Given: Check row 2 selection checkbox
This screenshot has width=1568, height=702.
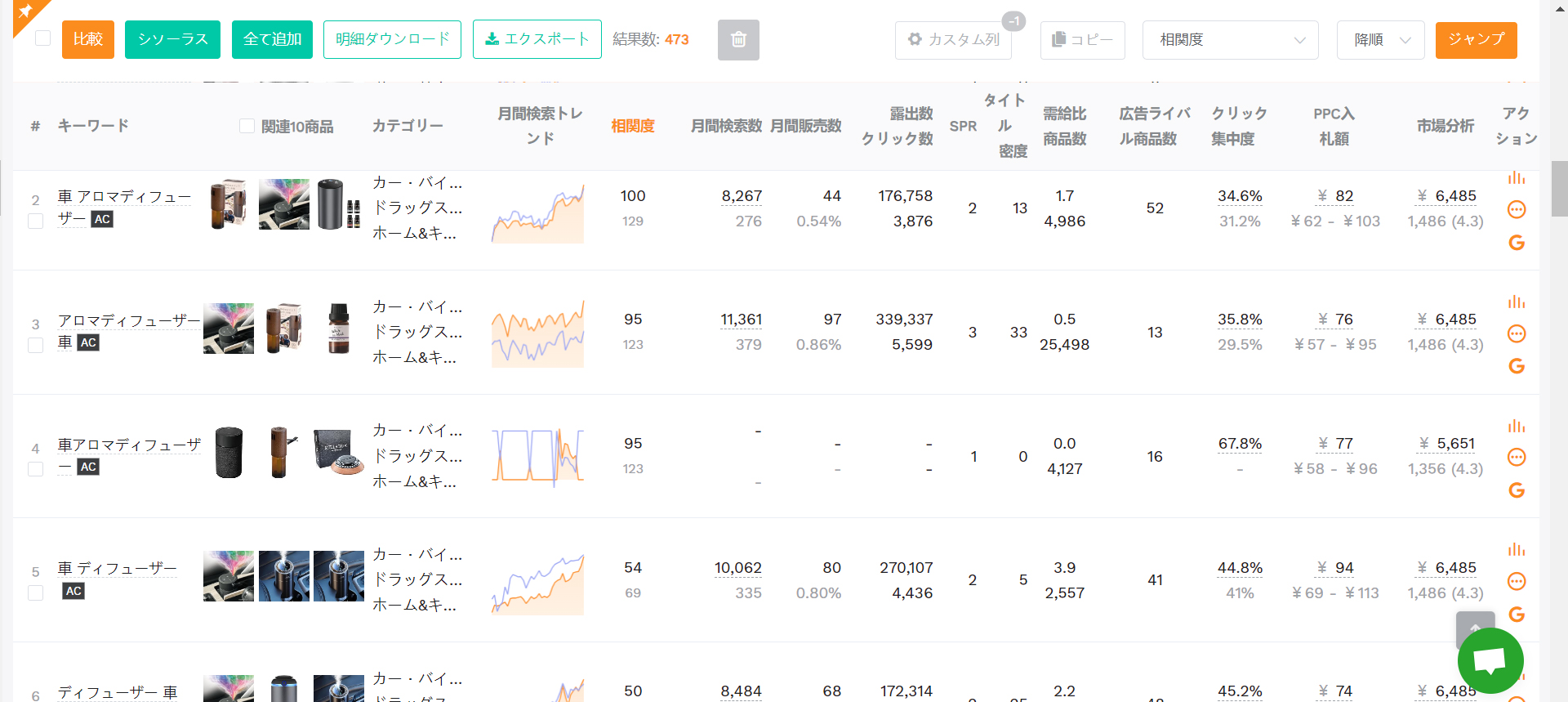Looking at the screenshot, I should coord(36,221).
